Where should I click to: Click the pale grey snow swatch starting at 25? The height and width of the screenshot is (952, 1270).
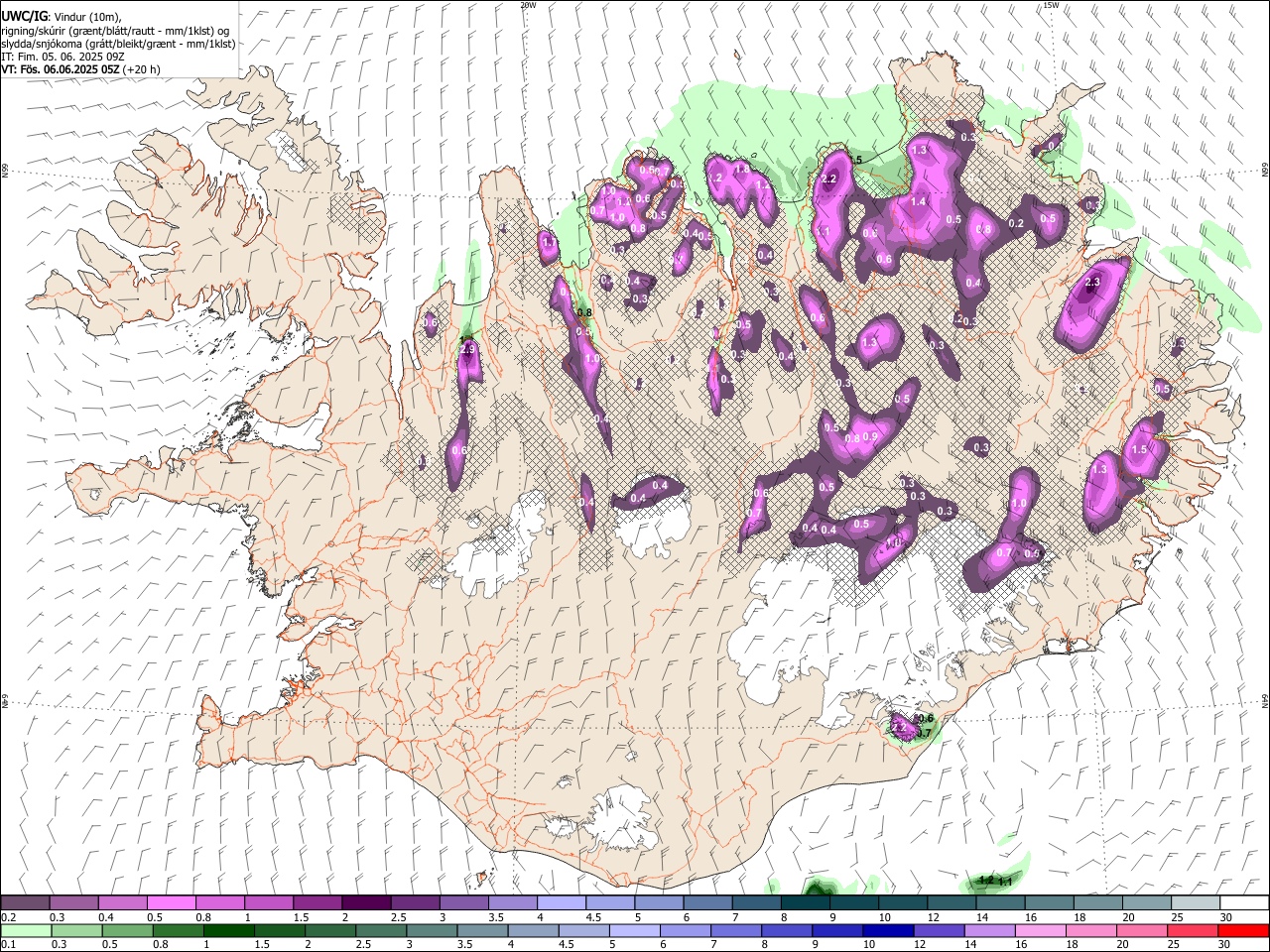click(x=1195, y=902)
